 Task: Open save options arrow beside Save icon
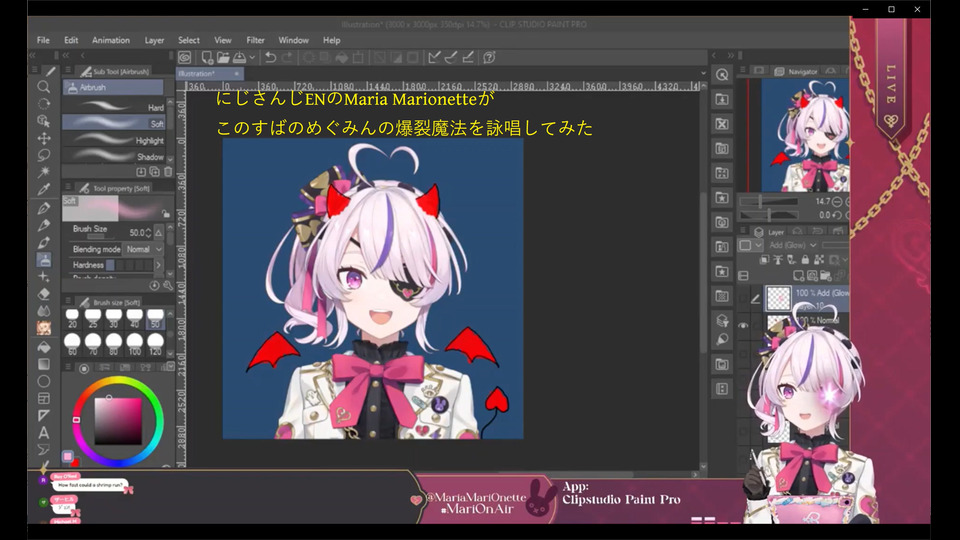point(252,58)
